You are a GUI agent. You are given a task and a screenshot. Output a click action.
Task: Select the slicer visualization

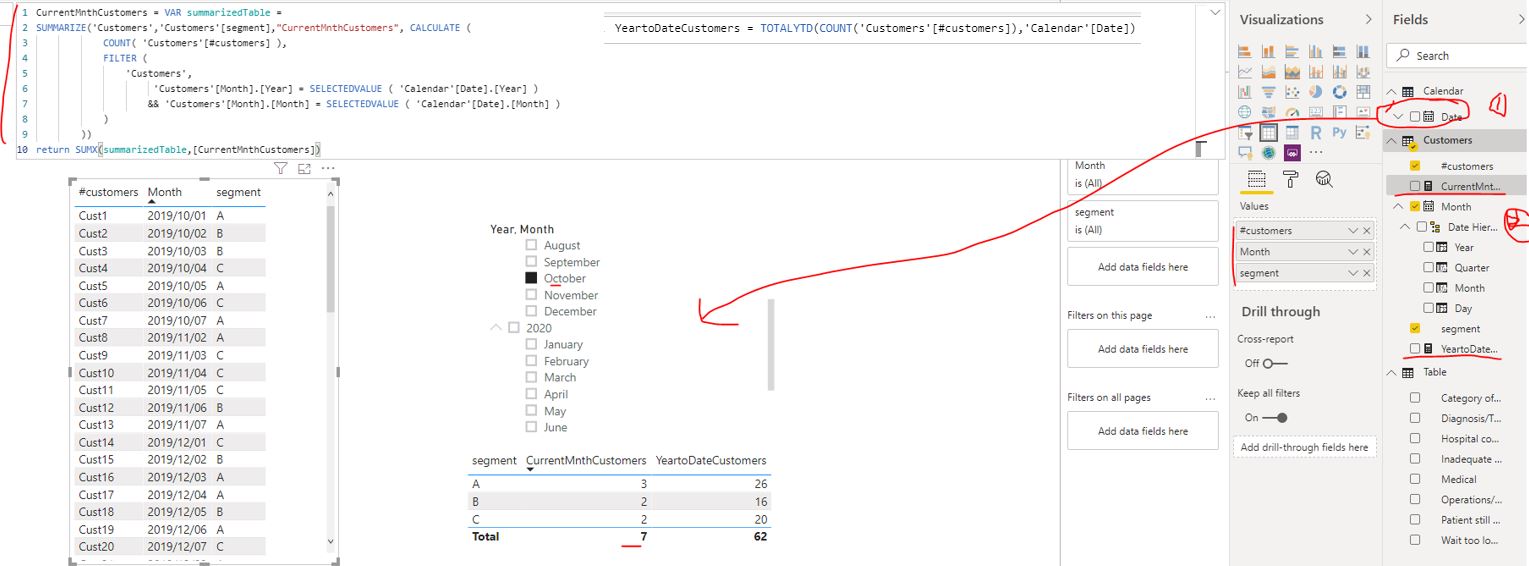coord(1245,132)
